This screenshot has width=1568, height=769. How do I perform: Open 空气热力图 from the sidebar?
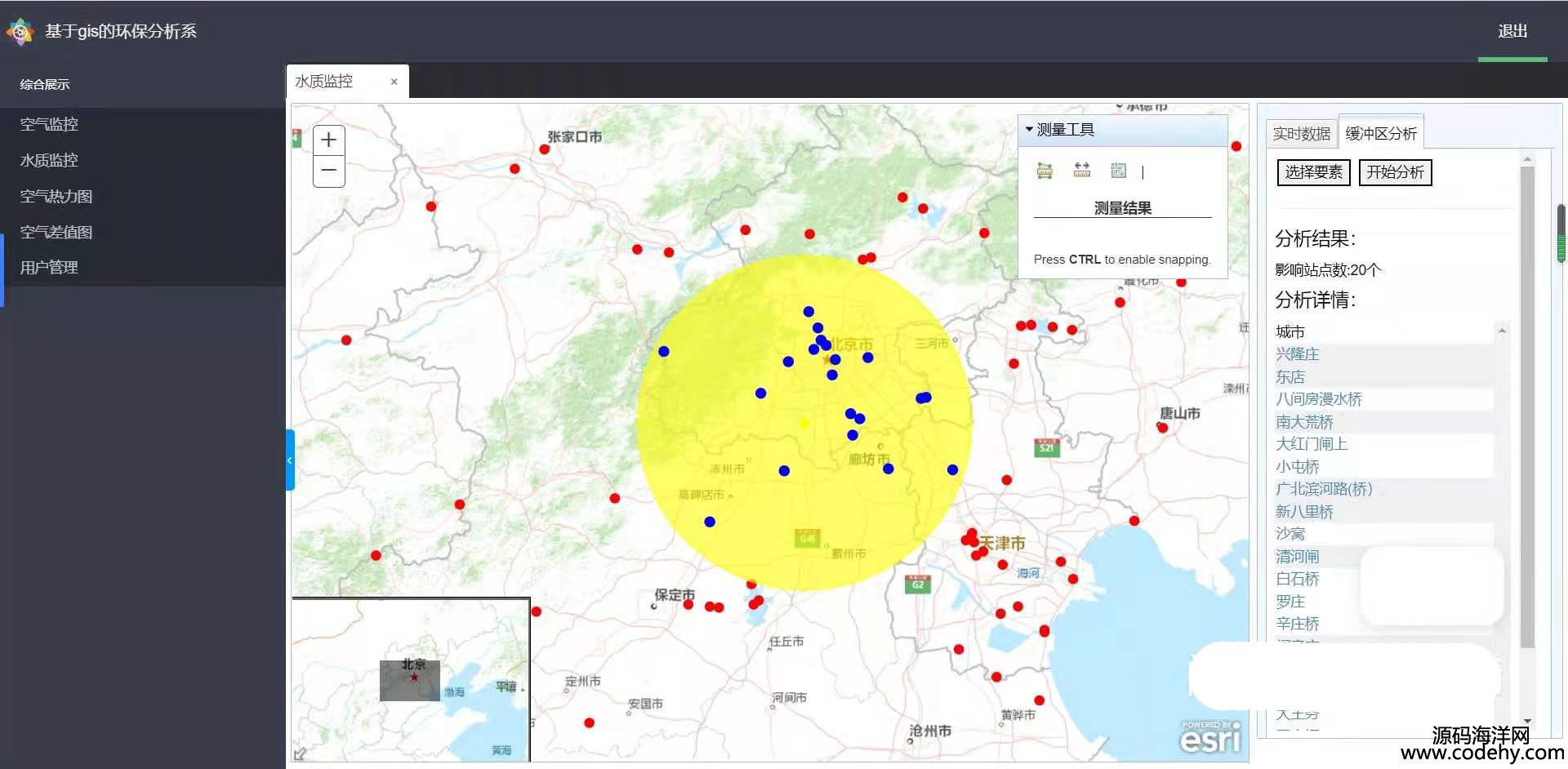coord(56,196)
